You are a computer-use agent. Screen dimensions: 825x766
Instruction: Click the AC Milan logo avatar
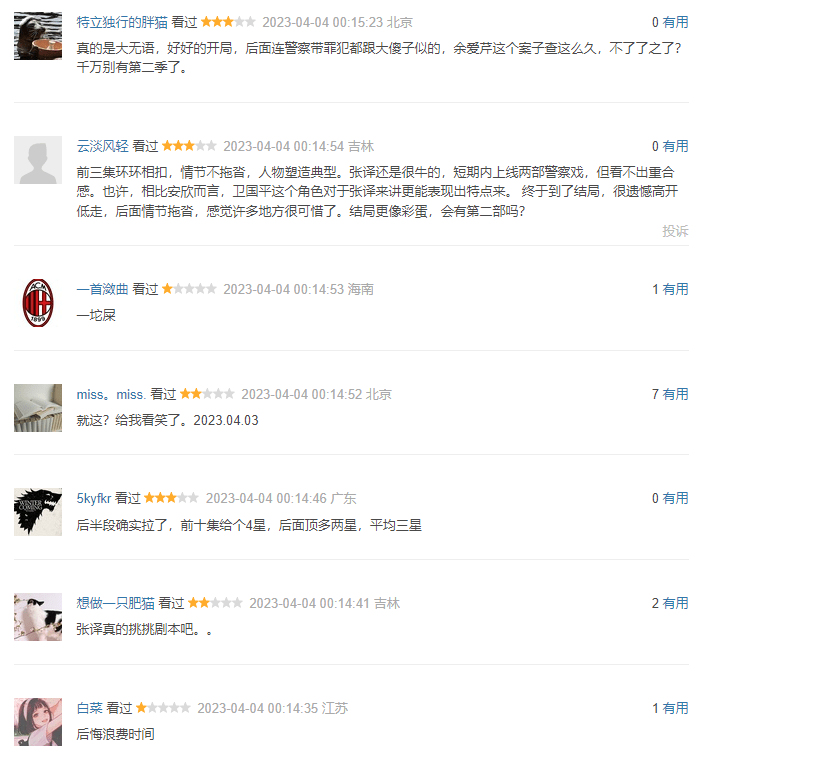pyautogui.click(x=38, y=303)
